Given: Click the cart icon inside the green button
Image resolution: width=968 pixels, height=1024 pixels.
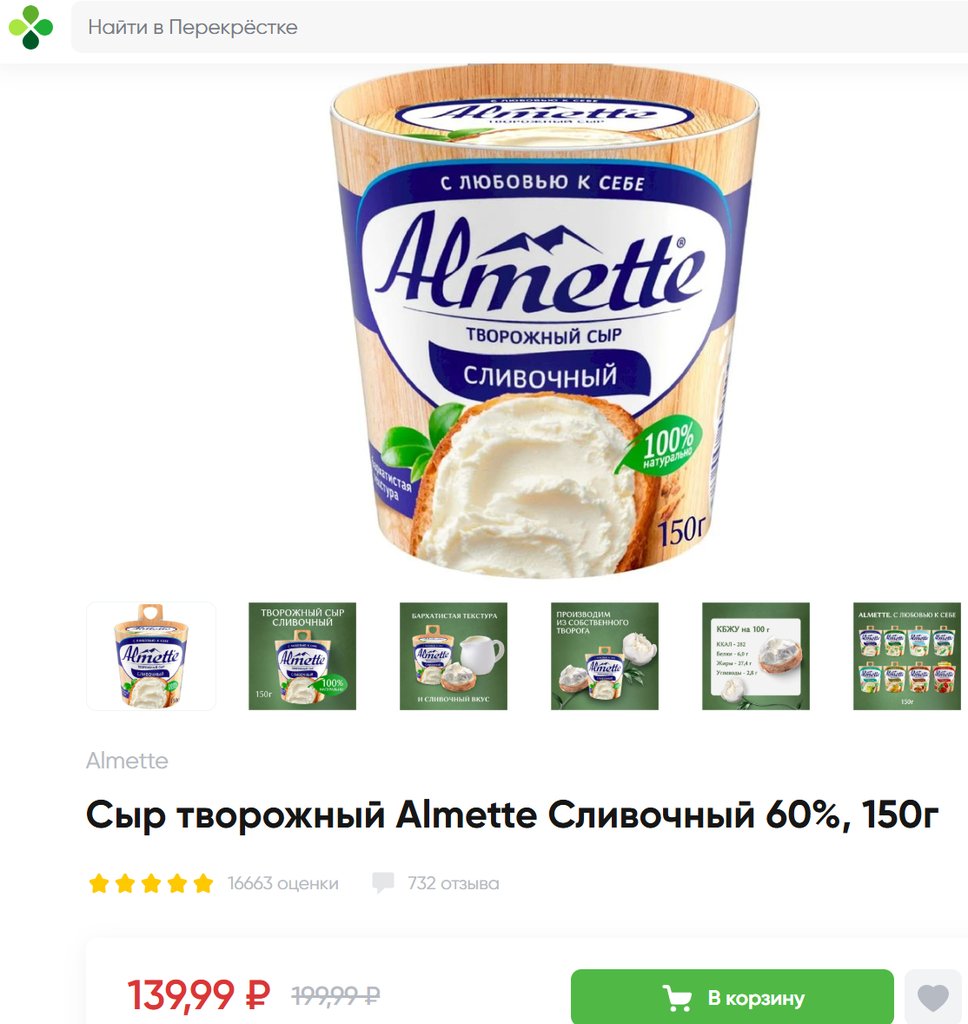Looking at the screenshot, I should 677,998.
